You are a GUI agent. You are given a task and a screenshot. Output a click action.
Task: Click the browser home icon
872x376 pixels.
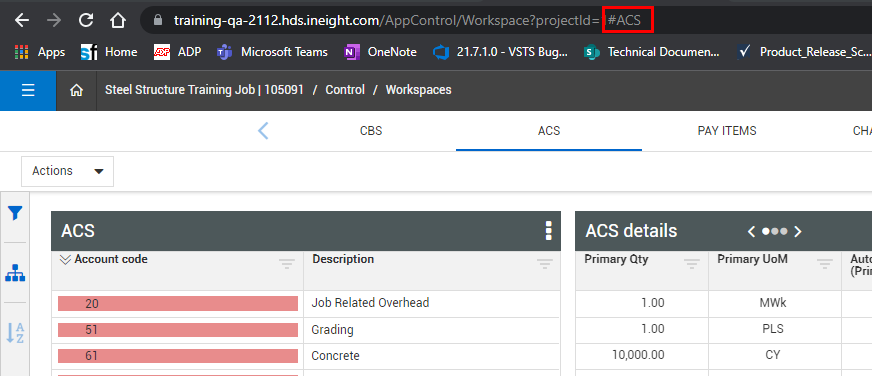pyautogui.click(x=117, y=21)
